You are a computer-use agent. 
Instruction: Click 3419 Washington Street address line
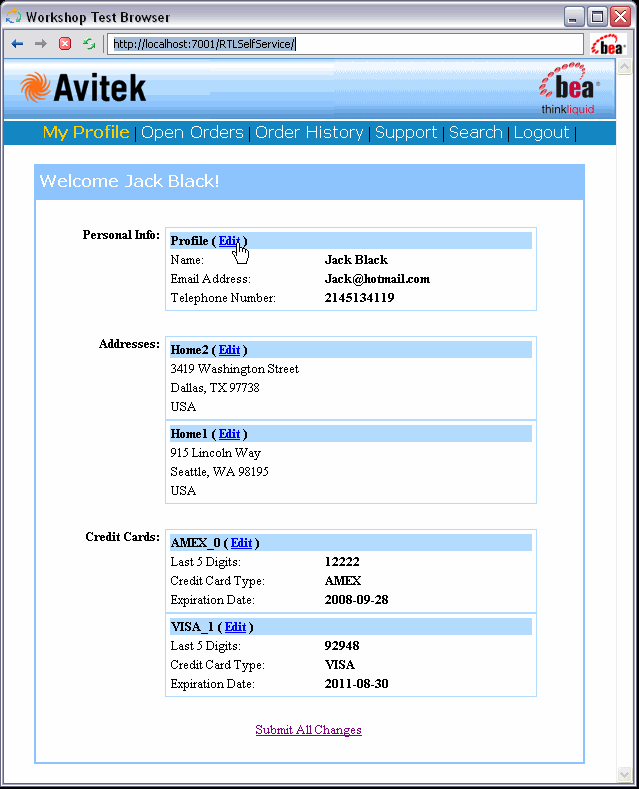pos(234,369)
